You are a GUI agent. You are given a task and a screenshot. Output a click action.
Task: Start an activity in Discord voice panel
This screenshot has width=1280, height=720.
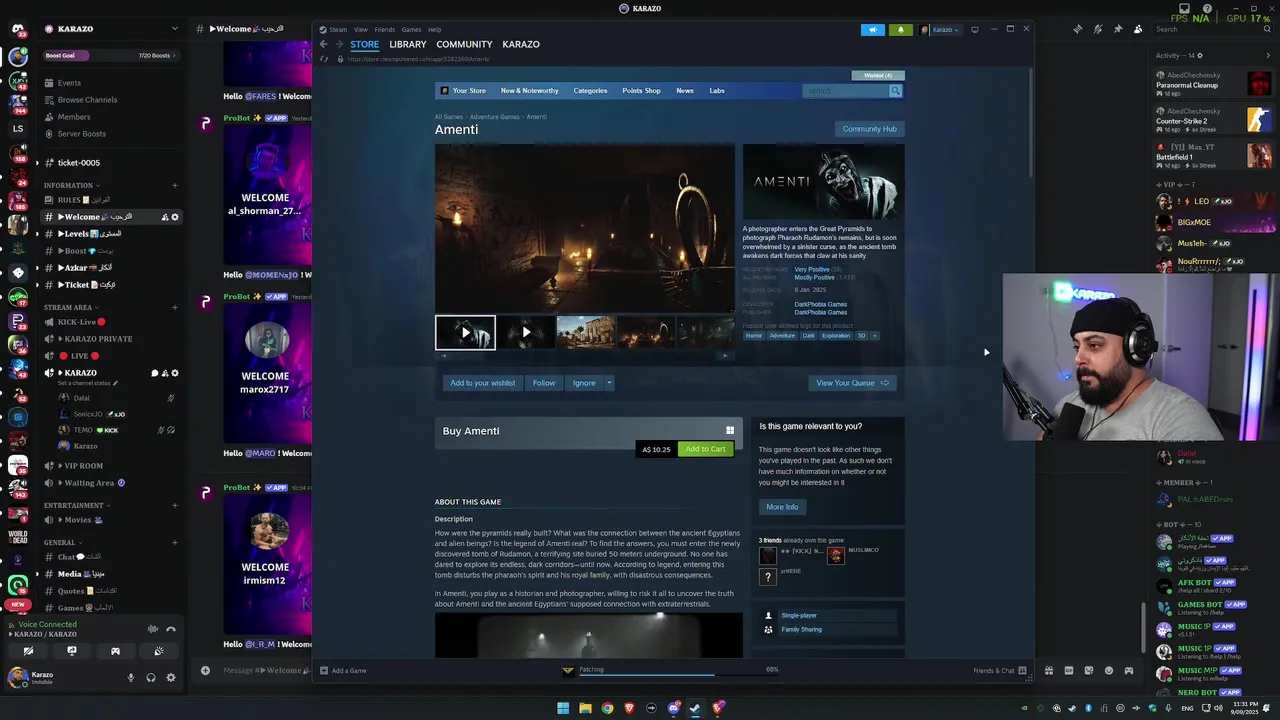[115, 651]
